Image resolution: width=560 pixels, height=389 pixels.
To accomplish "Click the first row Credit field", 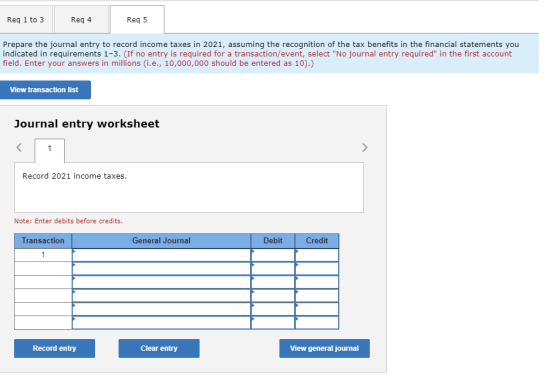I will pos(317,255).
